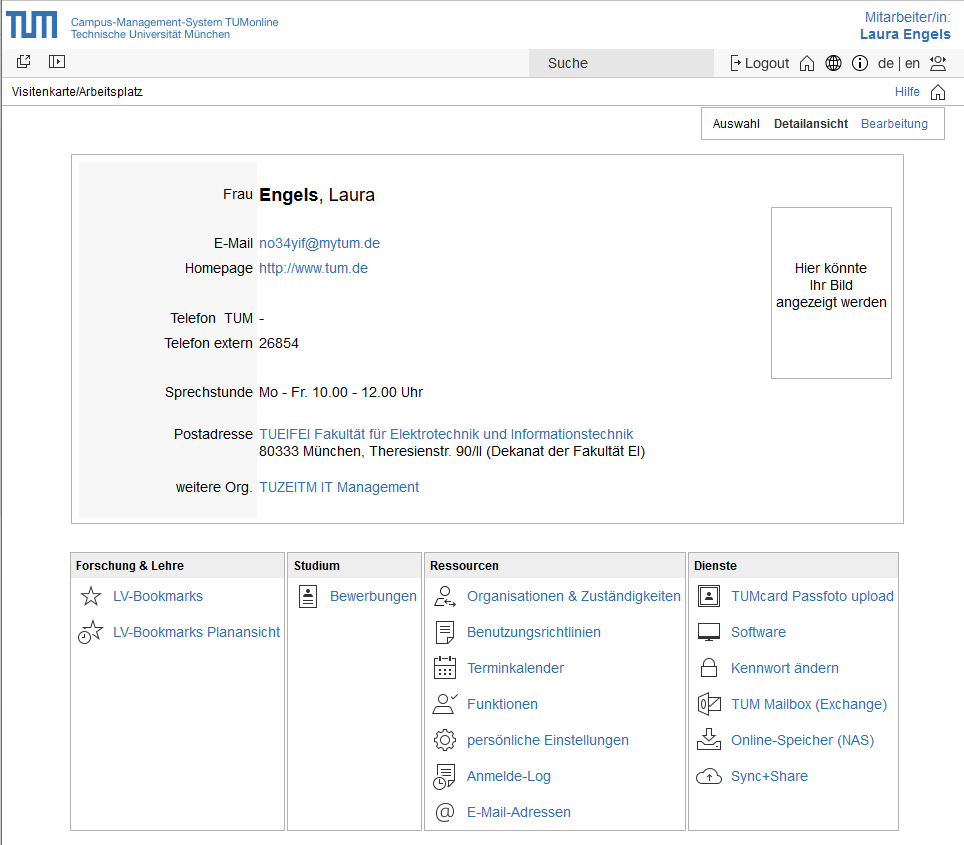
Task: Open TUZEITM IT Management organization link
Action: coord(339,487)
